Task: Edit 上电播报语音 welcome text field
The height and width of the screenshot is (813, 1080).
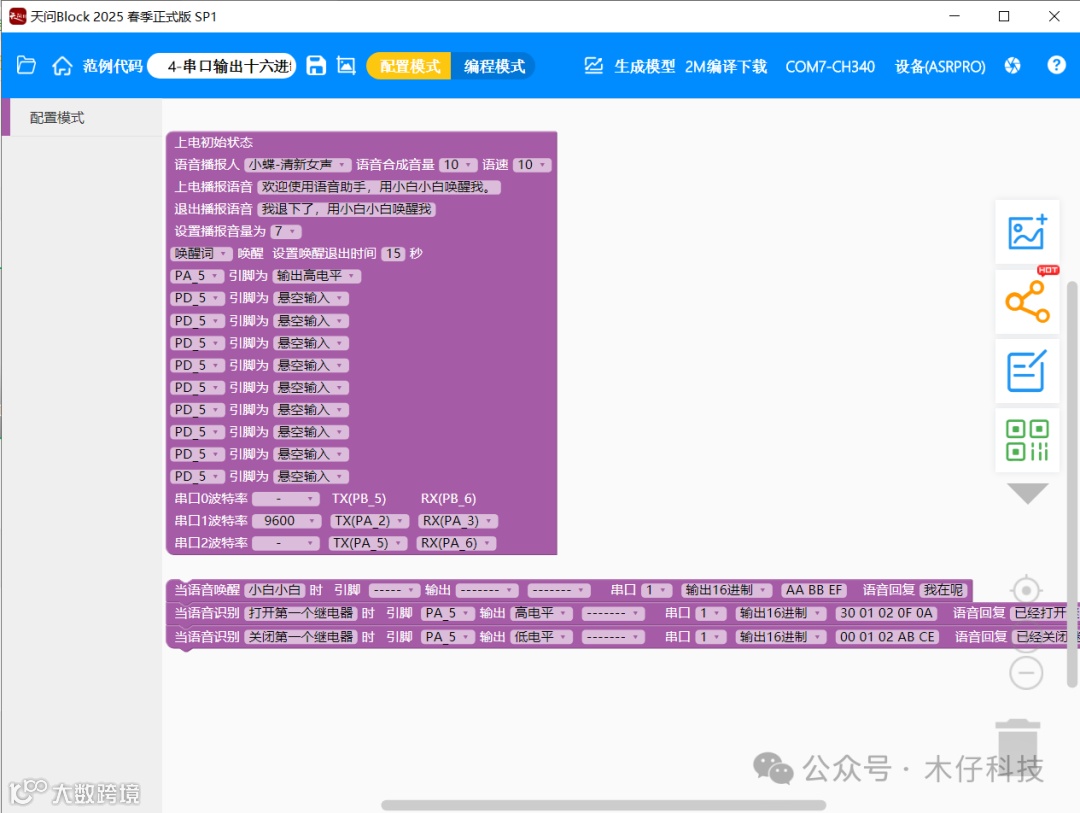Action: 379,187
